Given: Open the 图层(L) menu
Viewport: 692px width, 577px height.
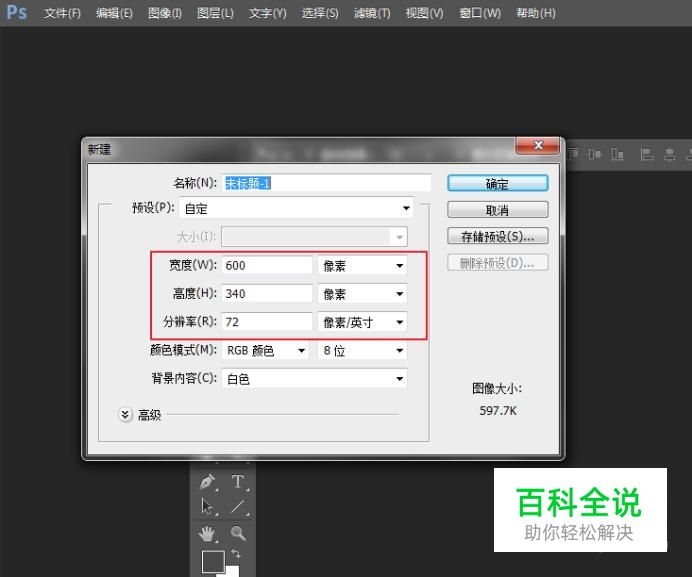Looking at the screenshot, I should [x=215, y=13].
